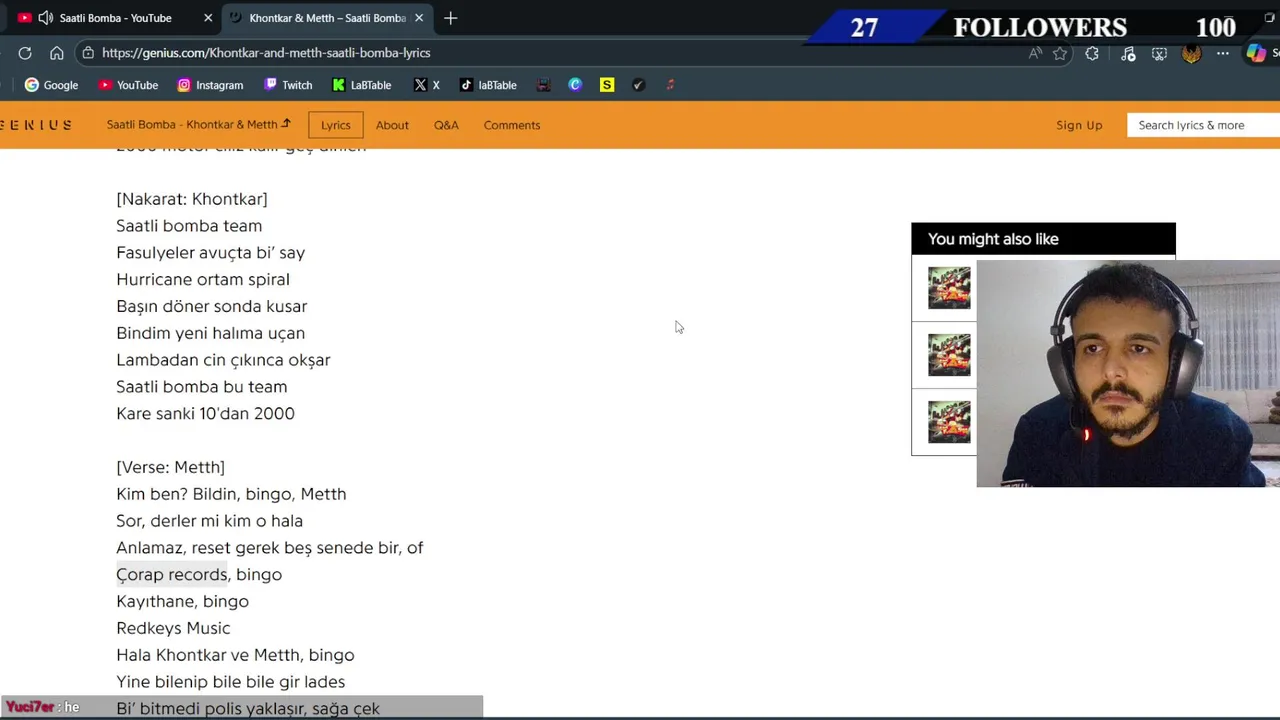The height and width of the screenshot is (720, 1280).
Task: Open the About section tab
Action: click(x=392, y=125)
